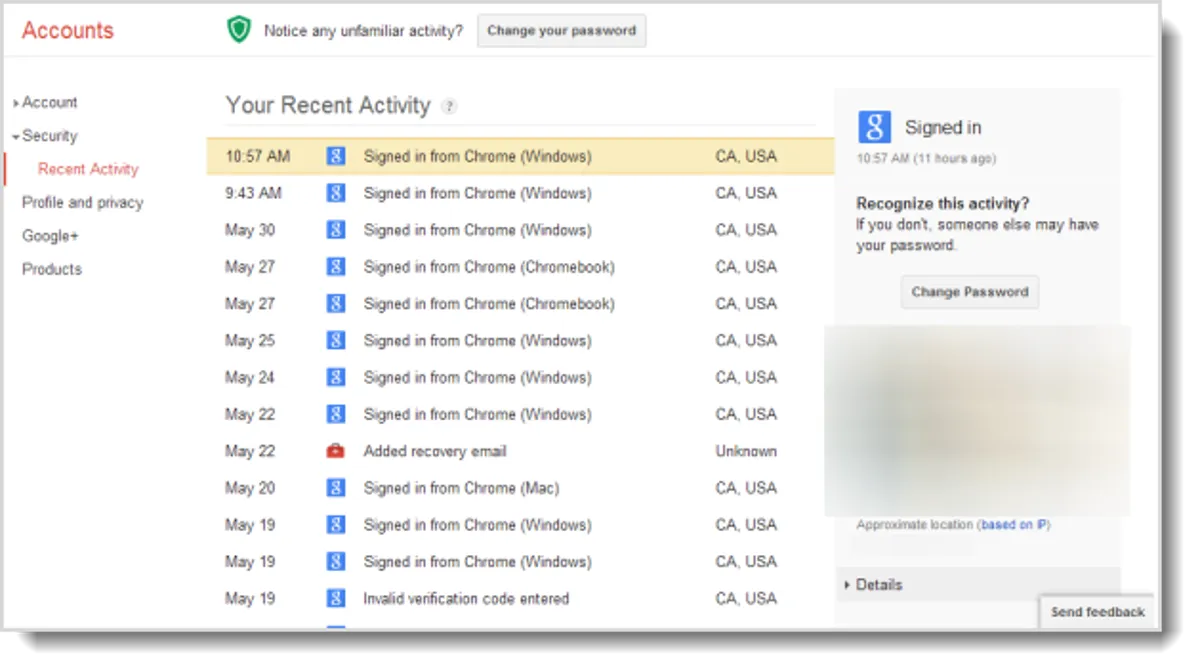Click the help question mark beside Your Recent Activity

coord(450,107)
